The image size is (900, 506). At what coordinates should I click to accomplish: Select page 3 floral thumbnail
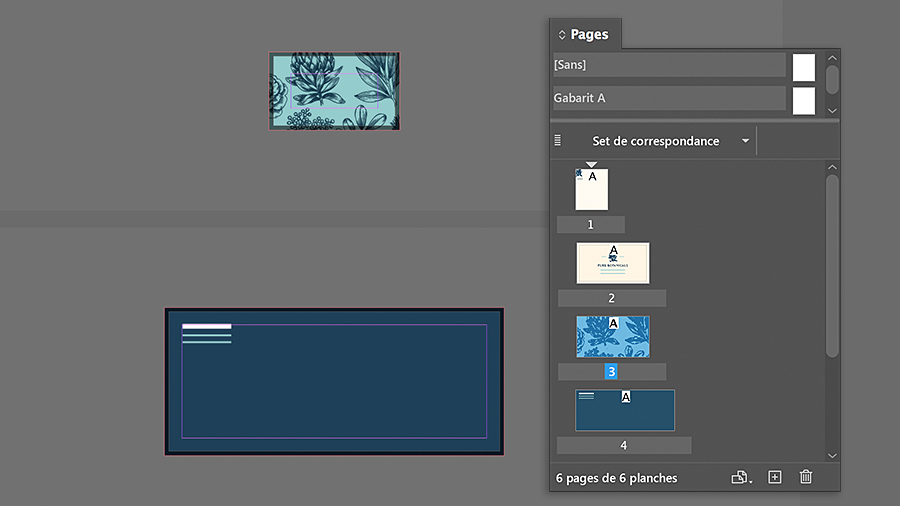613,337
